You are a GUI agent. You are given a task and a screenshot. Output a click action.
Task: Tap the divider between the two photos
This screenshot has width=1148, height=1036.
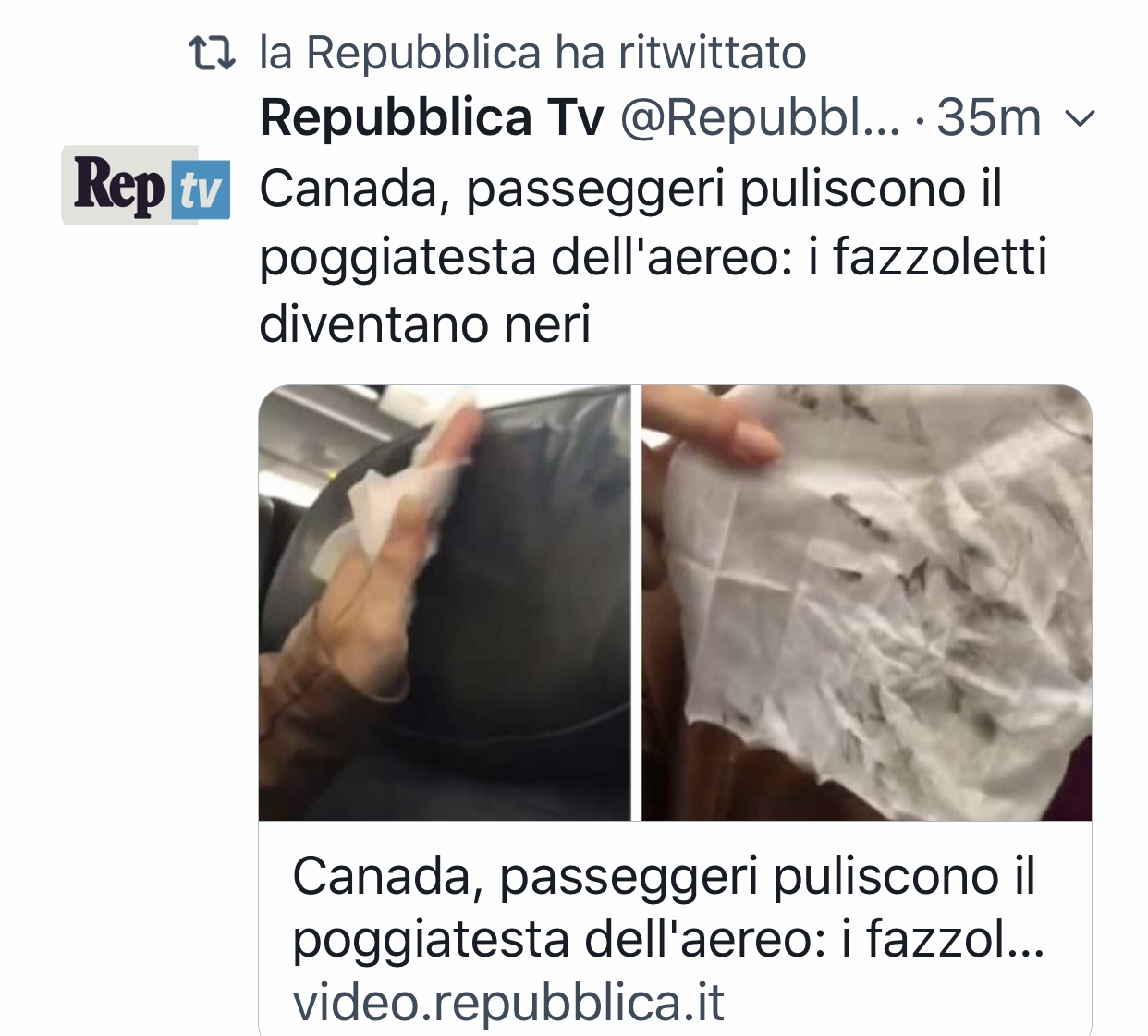(637, 603)
